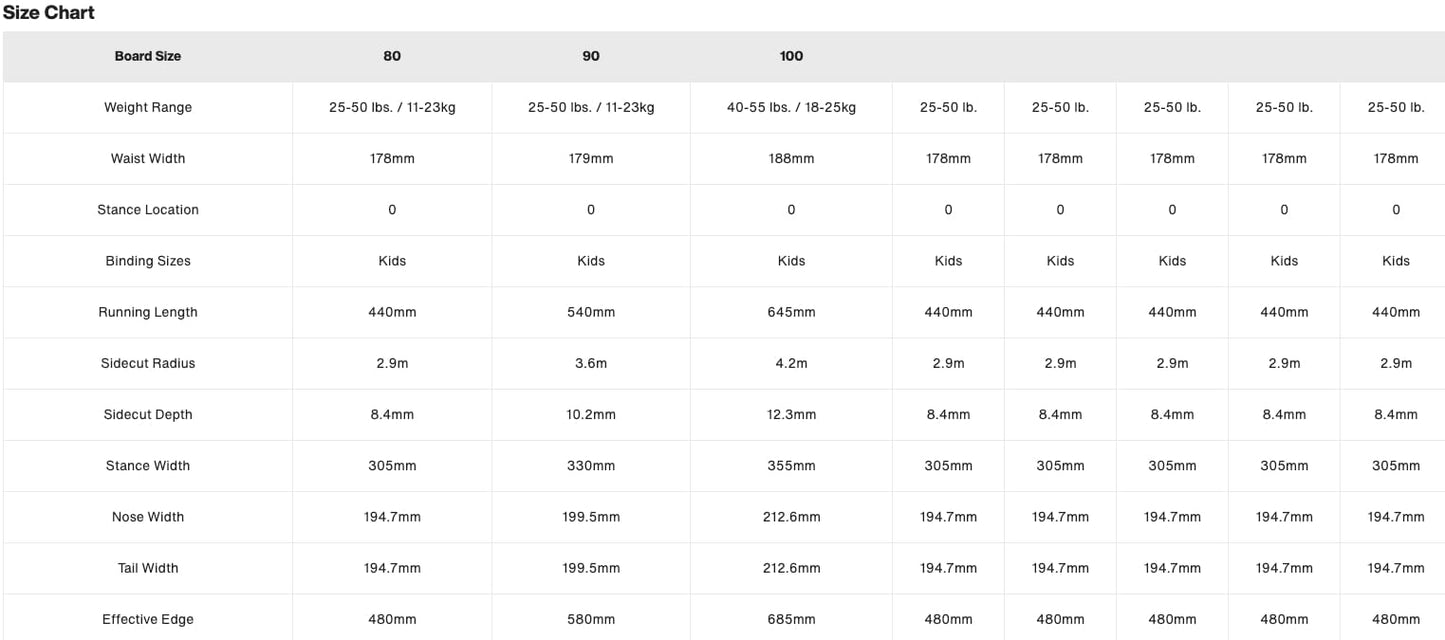Select the Stance Location row label
This screenshot has height=640, width=1445.
pyautogui.click(x=148, y=209)
